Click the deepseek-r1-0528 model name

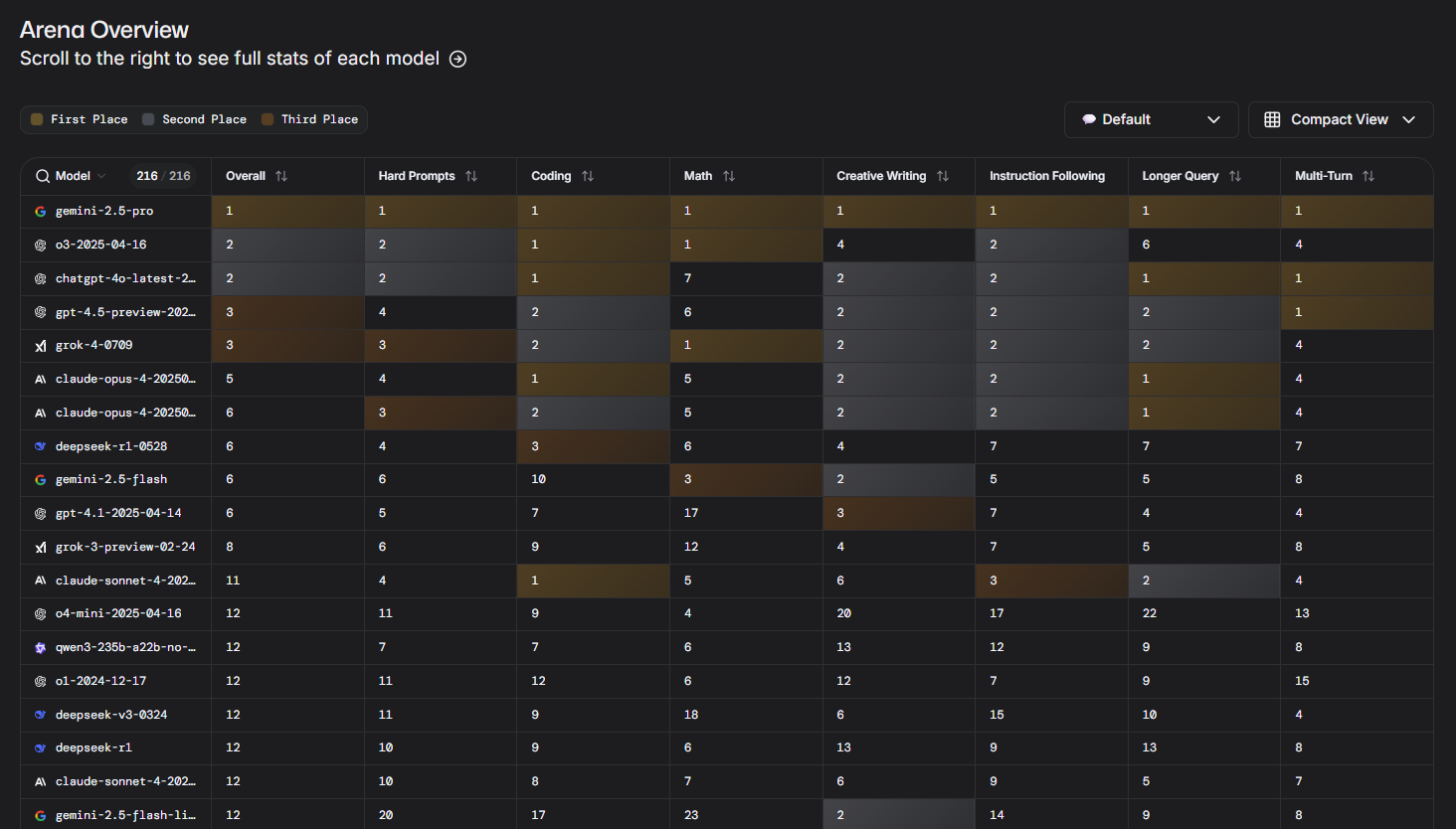pyautogui.click(x=111, y=446)
